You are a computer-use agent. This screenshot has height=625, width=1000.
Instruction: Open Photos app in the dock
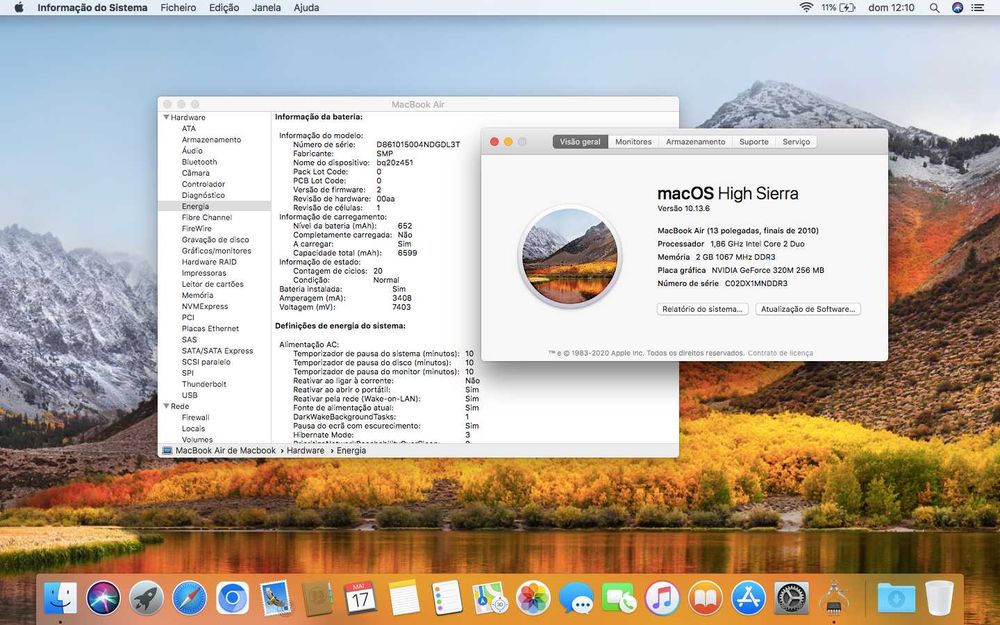tap(533, 598)
